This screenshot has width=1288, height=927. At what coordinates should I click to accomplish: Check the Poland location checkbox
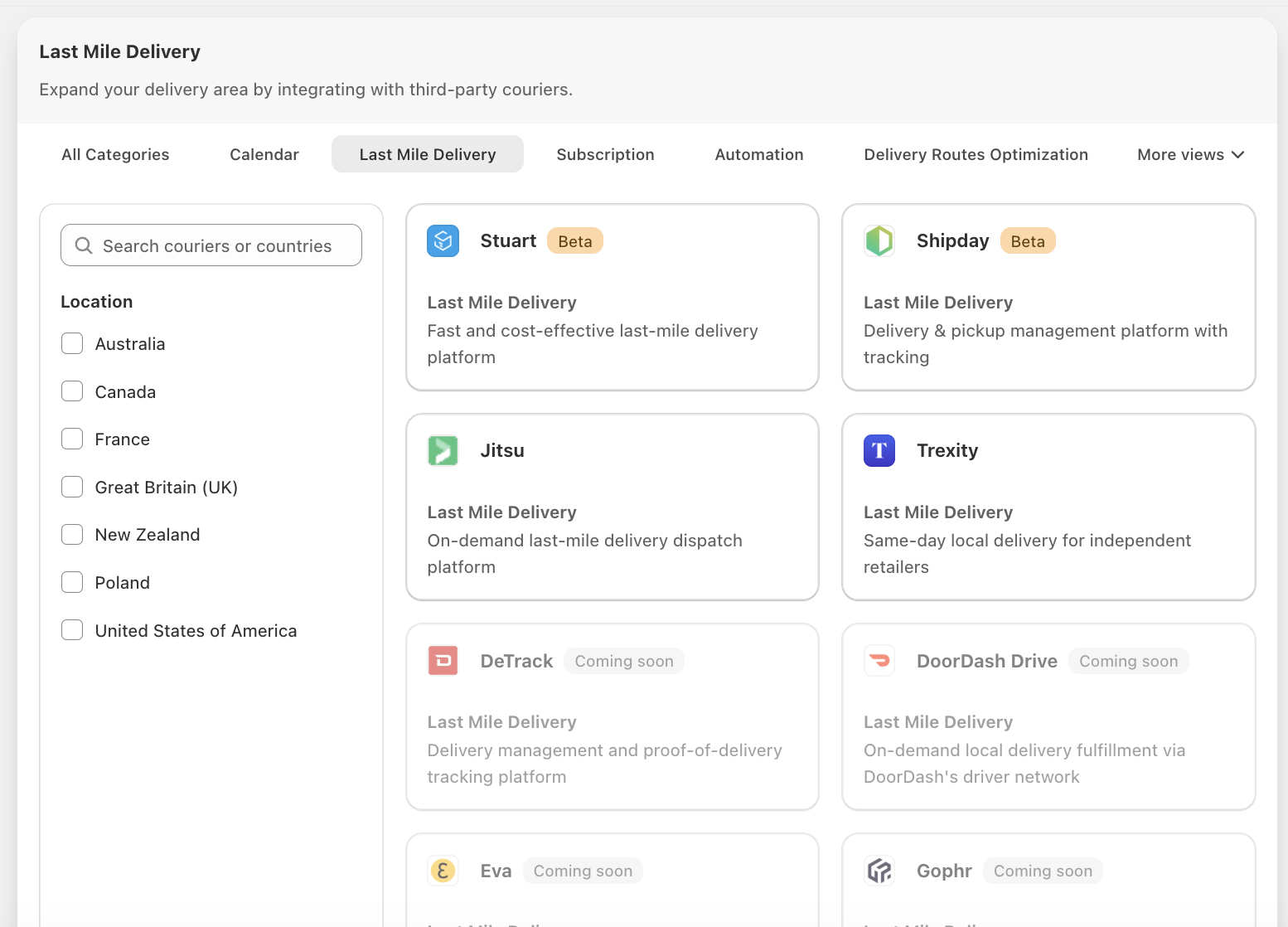pyautogui.click(x=72, y=582)
